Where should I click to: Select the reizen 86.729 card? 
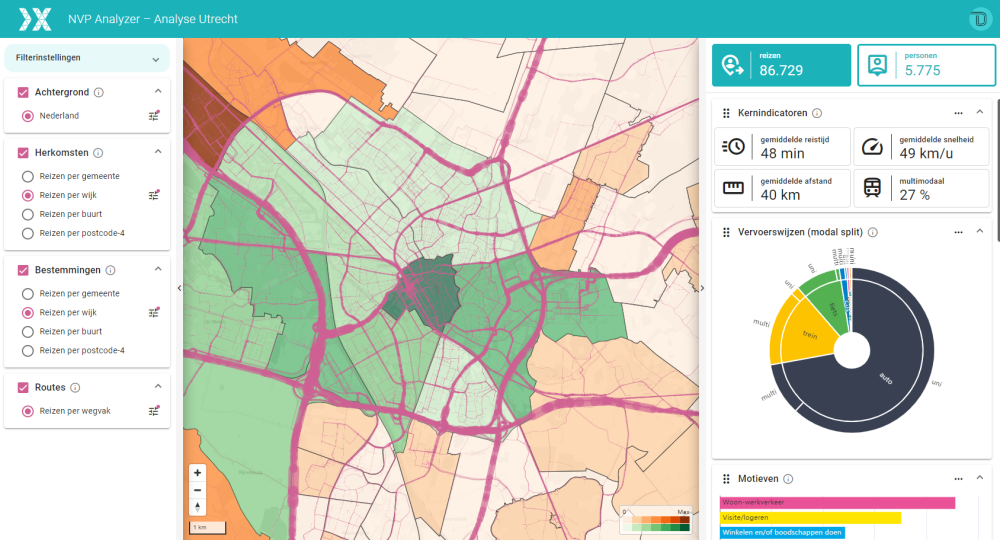pyautogui.click(x=781, y=65)
